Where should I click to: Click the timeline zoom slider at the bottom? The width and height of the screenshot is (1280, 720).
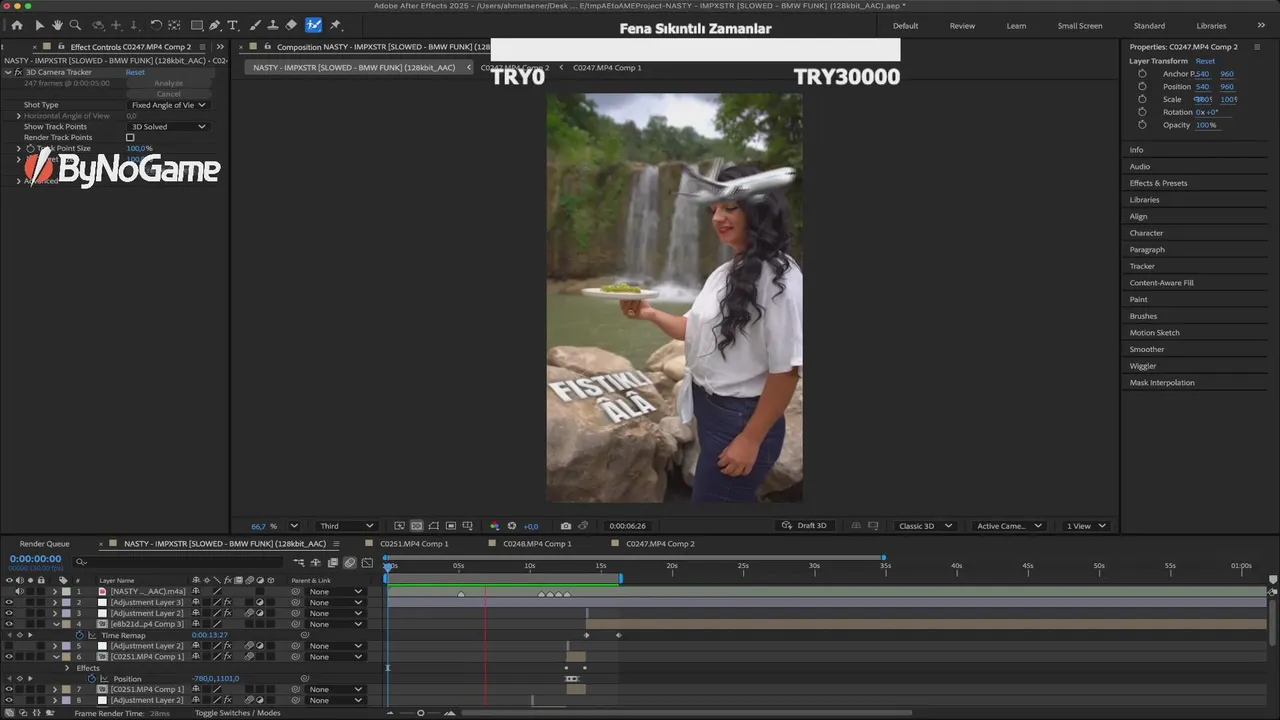(420, 713)
